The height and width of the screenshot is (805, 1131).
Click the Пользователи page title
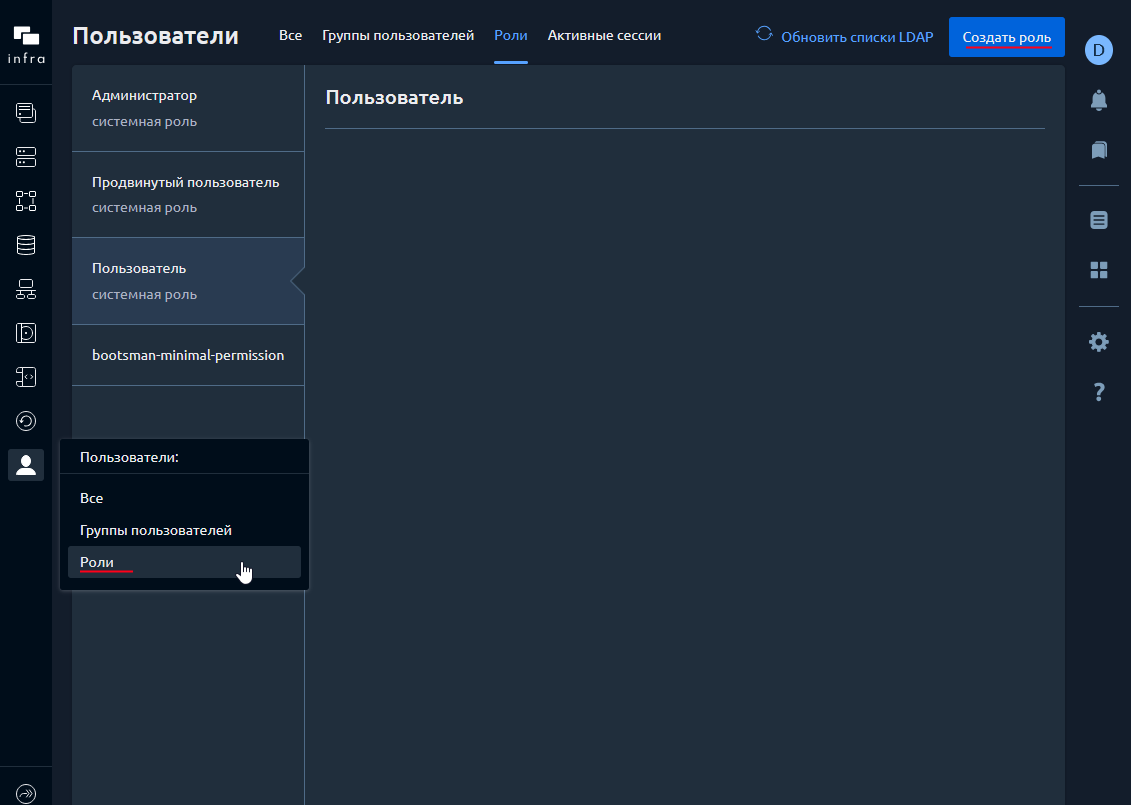click(156, 35)
